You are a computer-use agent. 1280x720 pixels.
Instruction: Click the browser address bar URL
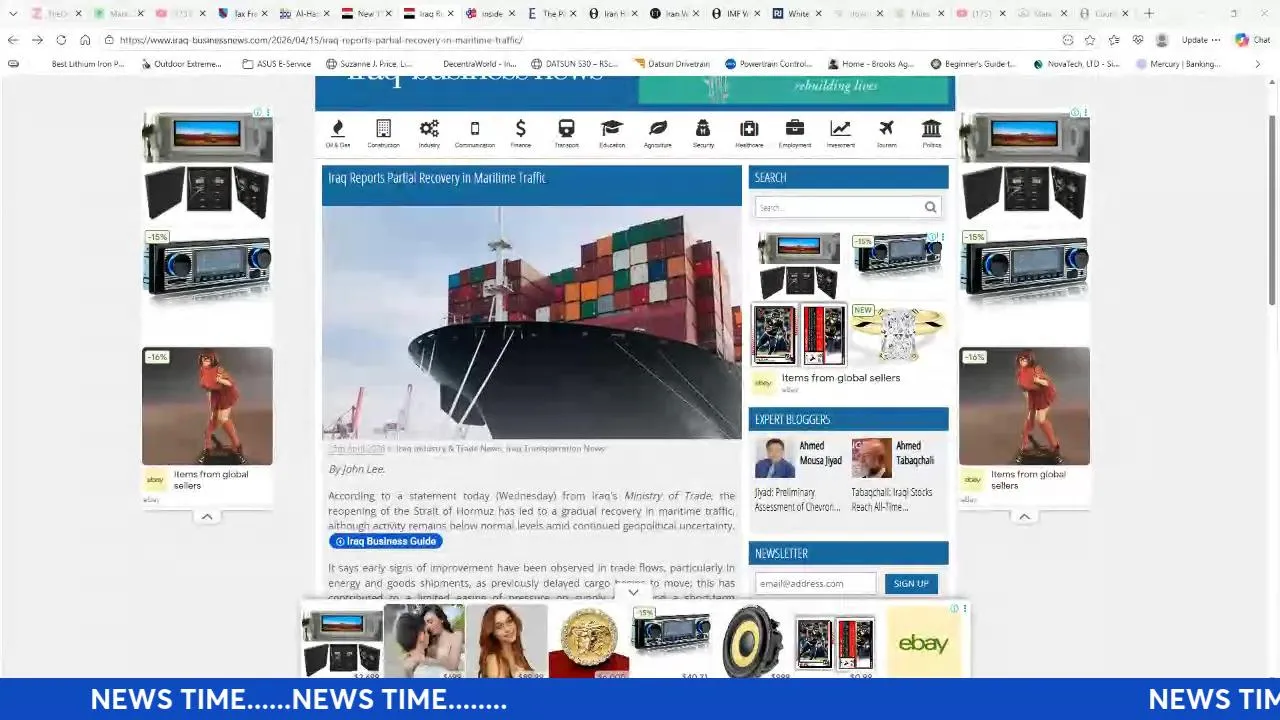click(320, 40)
